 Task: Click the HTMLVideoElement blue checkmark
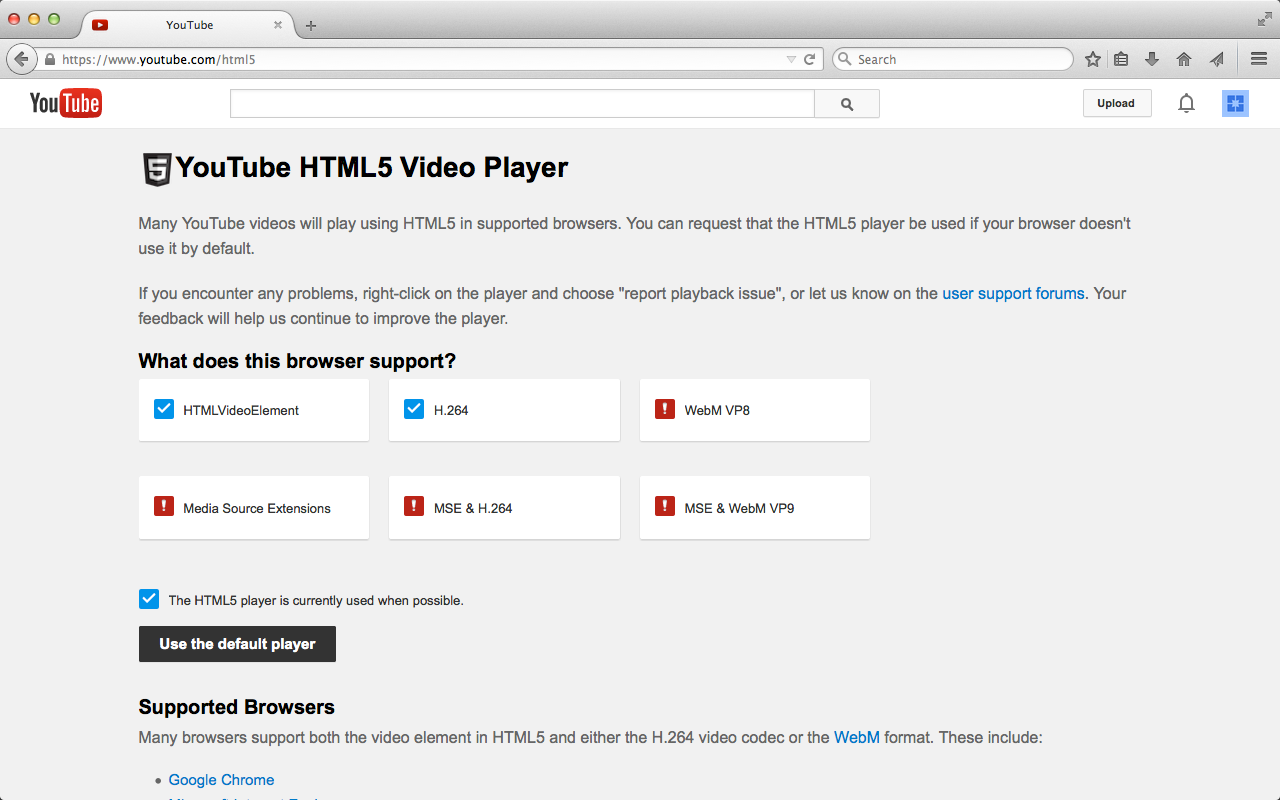164,409
